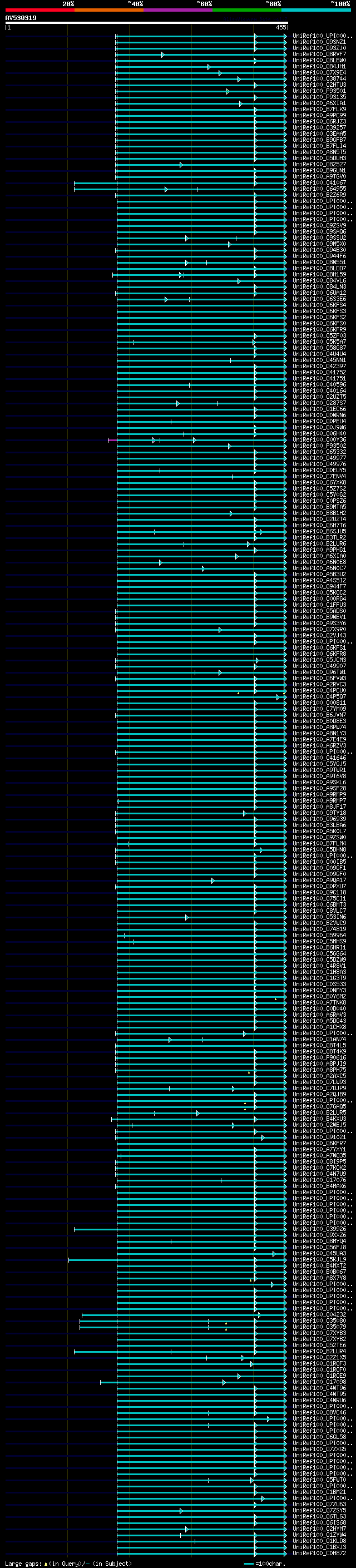The height and width of the screenshot is (1568, 356).
Task: Click the purple ~60% identity legend segment
Action: click(x=179, y=10)
